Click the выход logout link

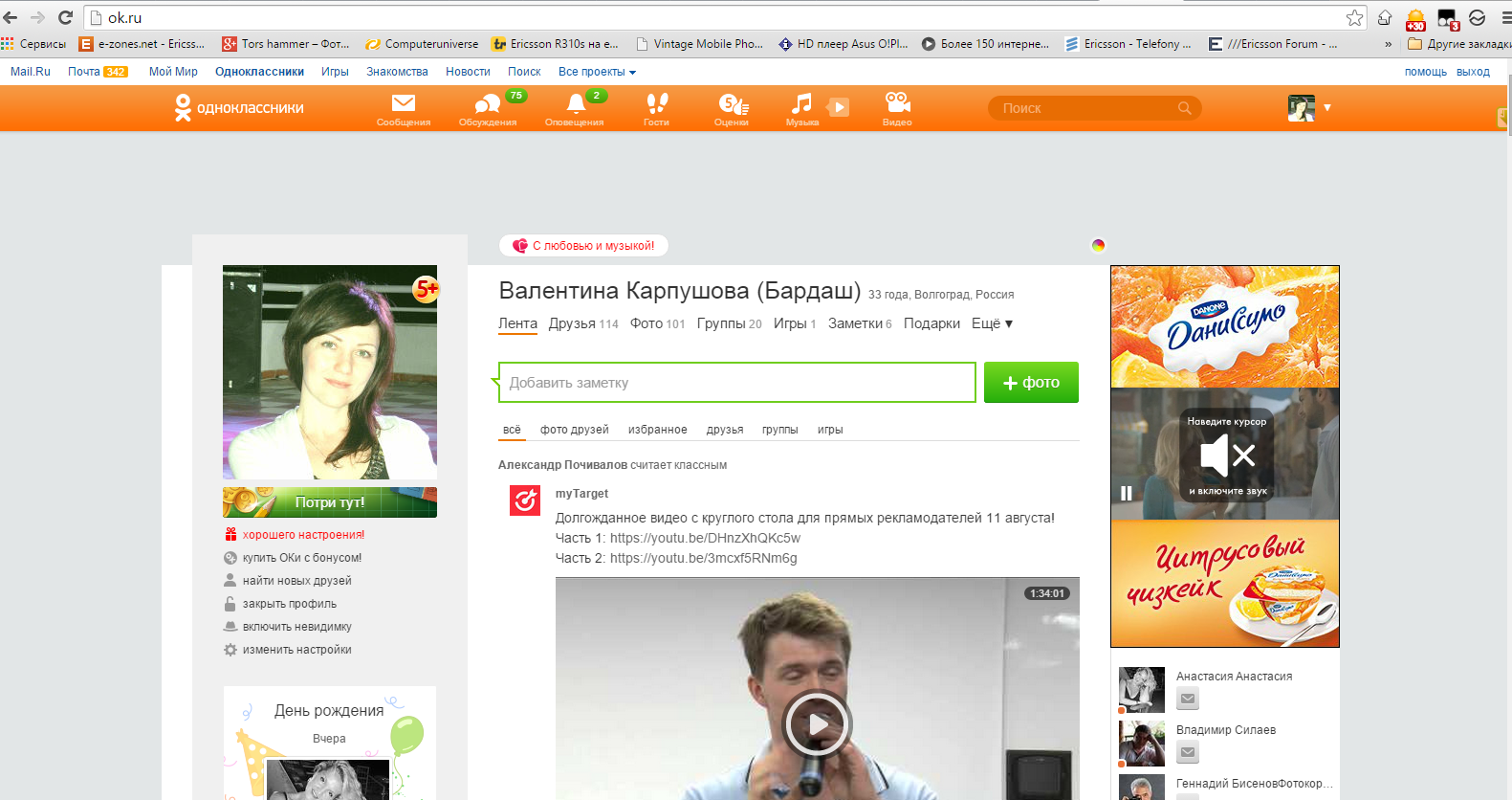(x=1473, y=72)
